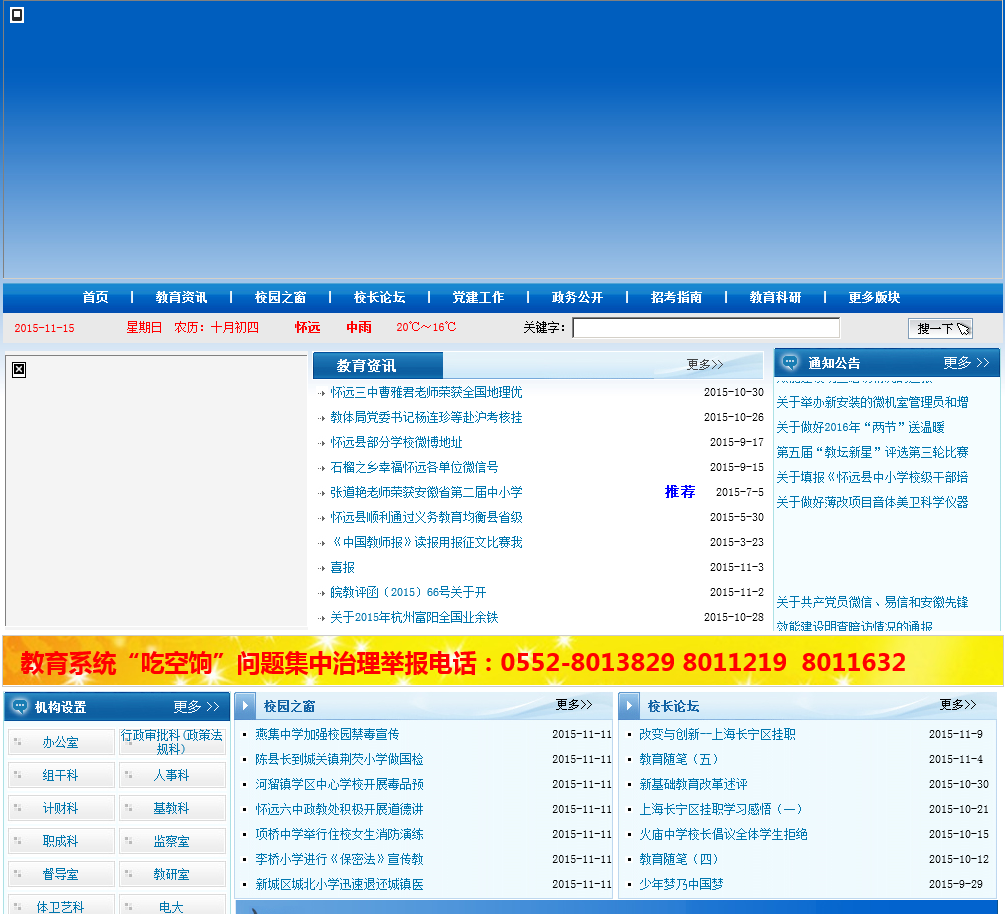Open forum post 教育随笔（五）
The height and width of the screenshot is (914, 1005).
pyautogui.click(x=679, y=759)
